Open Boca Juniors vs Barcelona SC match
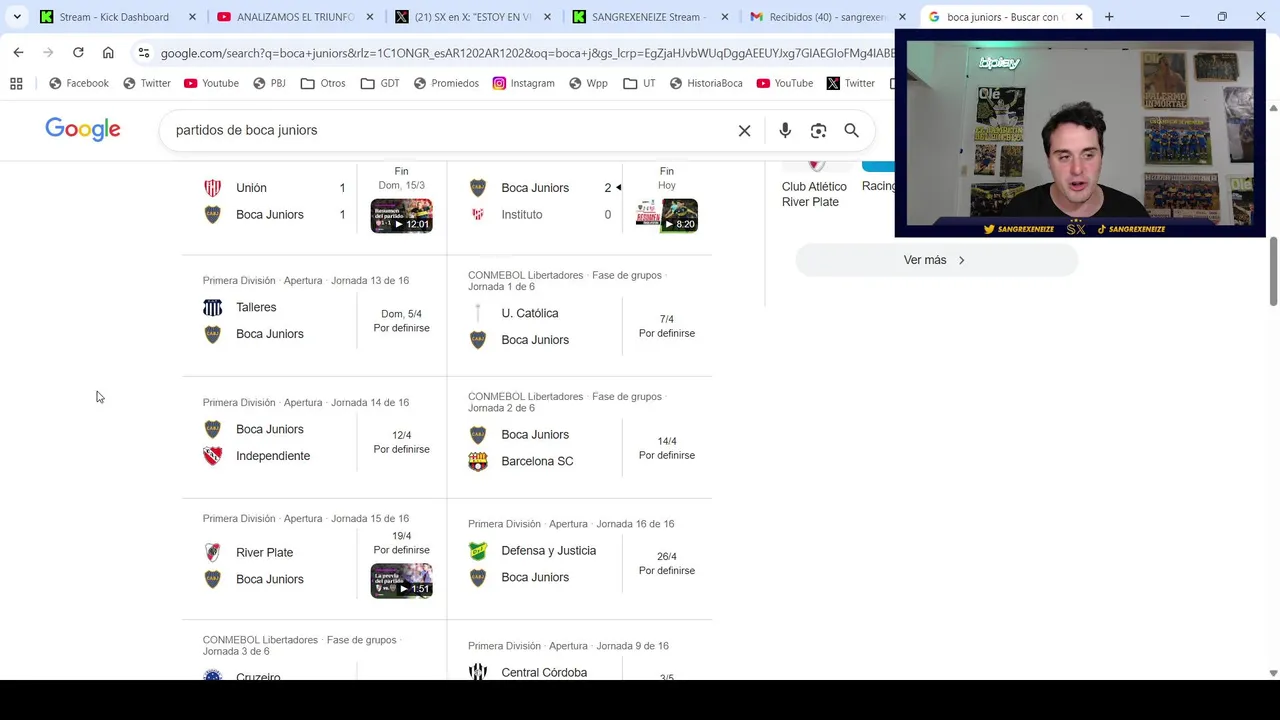 pyautogui.click(x=580, y=437)
